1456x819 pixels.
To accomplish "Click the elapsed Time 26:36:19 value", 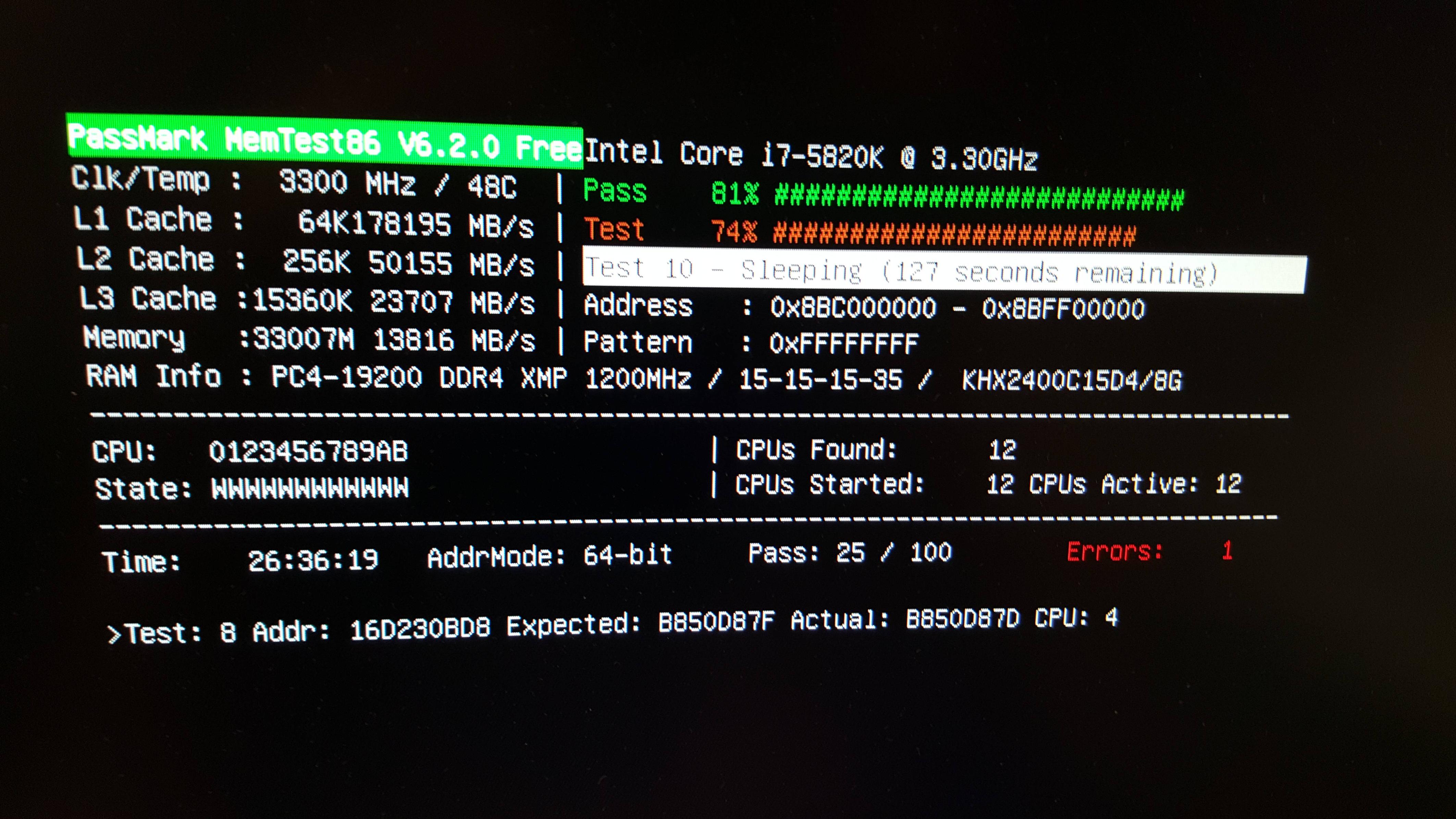I will pyautogui.click(x=312, y=560).
